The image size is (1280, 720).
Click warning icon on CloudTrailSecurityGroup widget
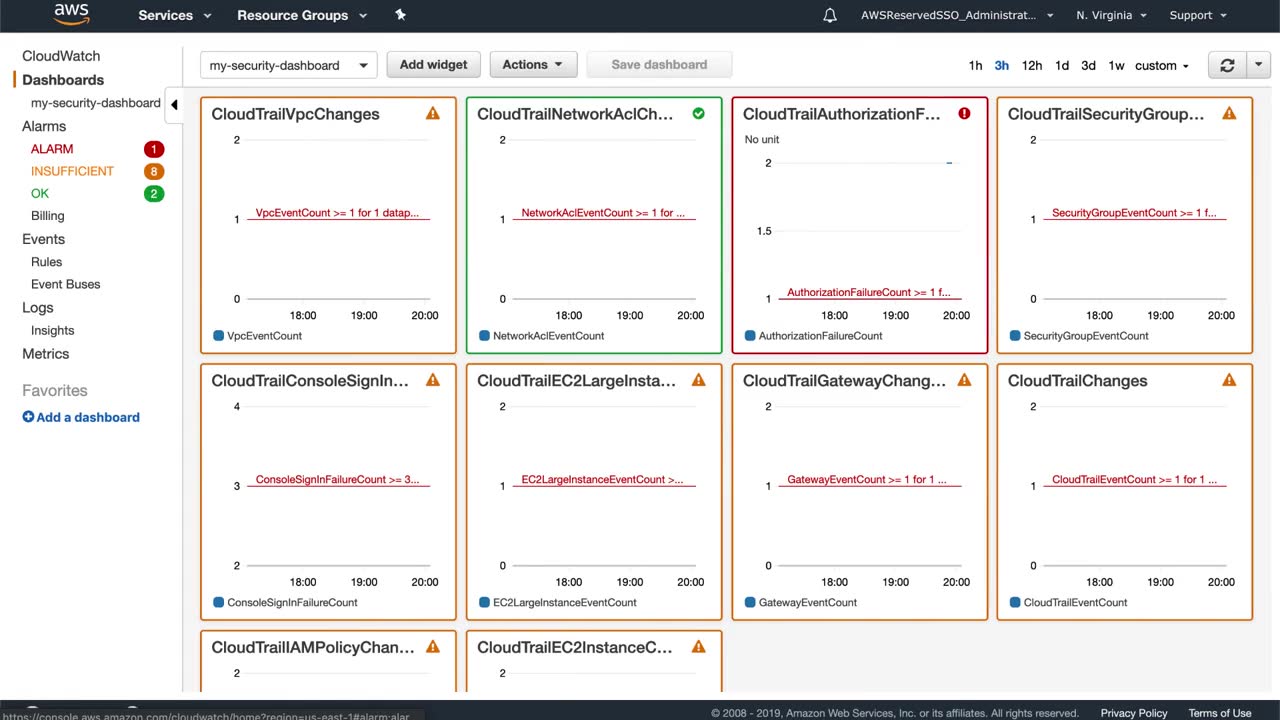(x=1229, y=114)
